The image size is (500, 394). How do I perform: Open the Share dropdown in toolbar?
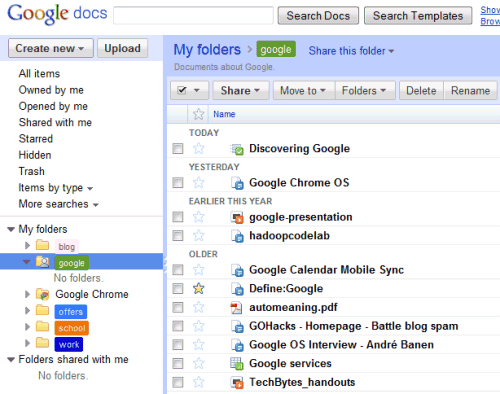[x=241, y=91]
